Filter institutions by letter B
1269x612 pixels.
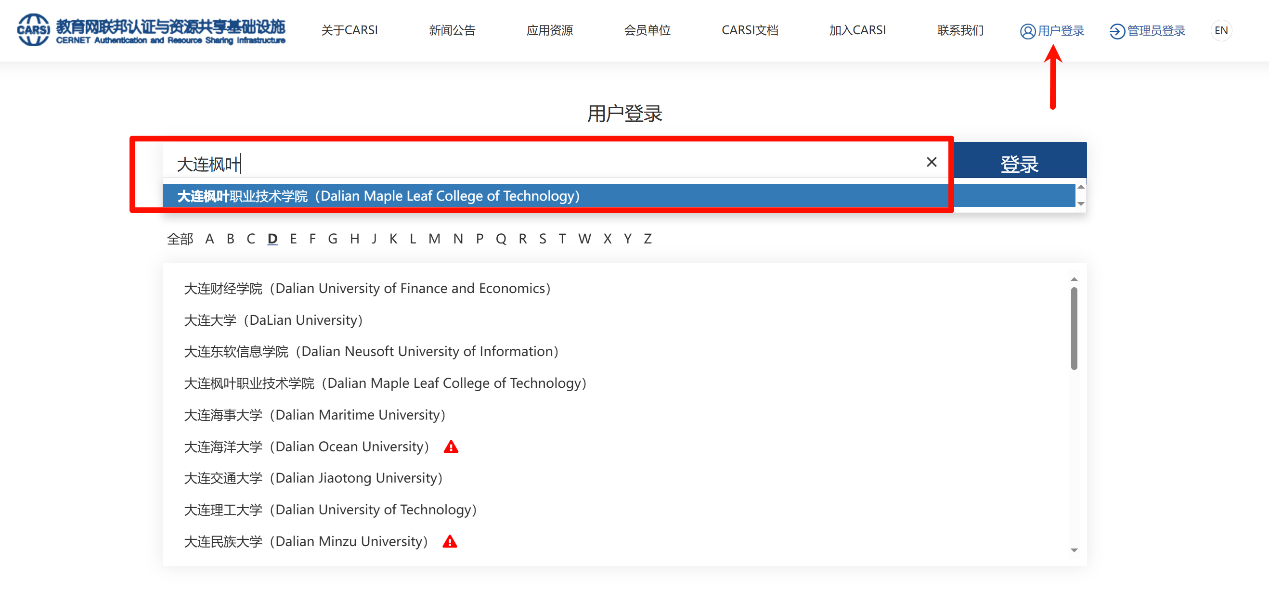[x=230, y=239]
